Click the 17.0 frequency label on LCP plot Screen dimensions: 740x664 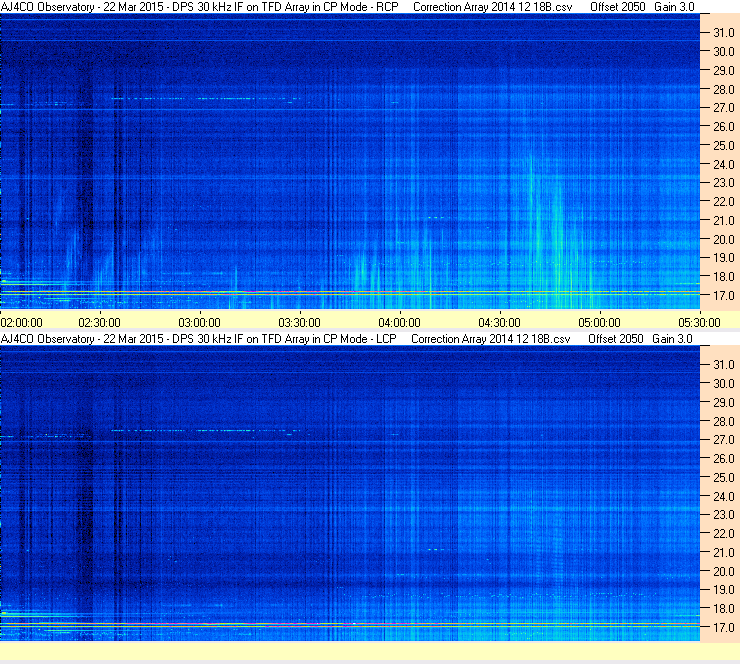(x=723, y=628)
